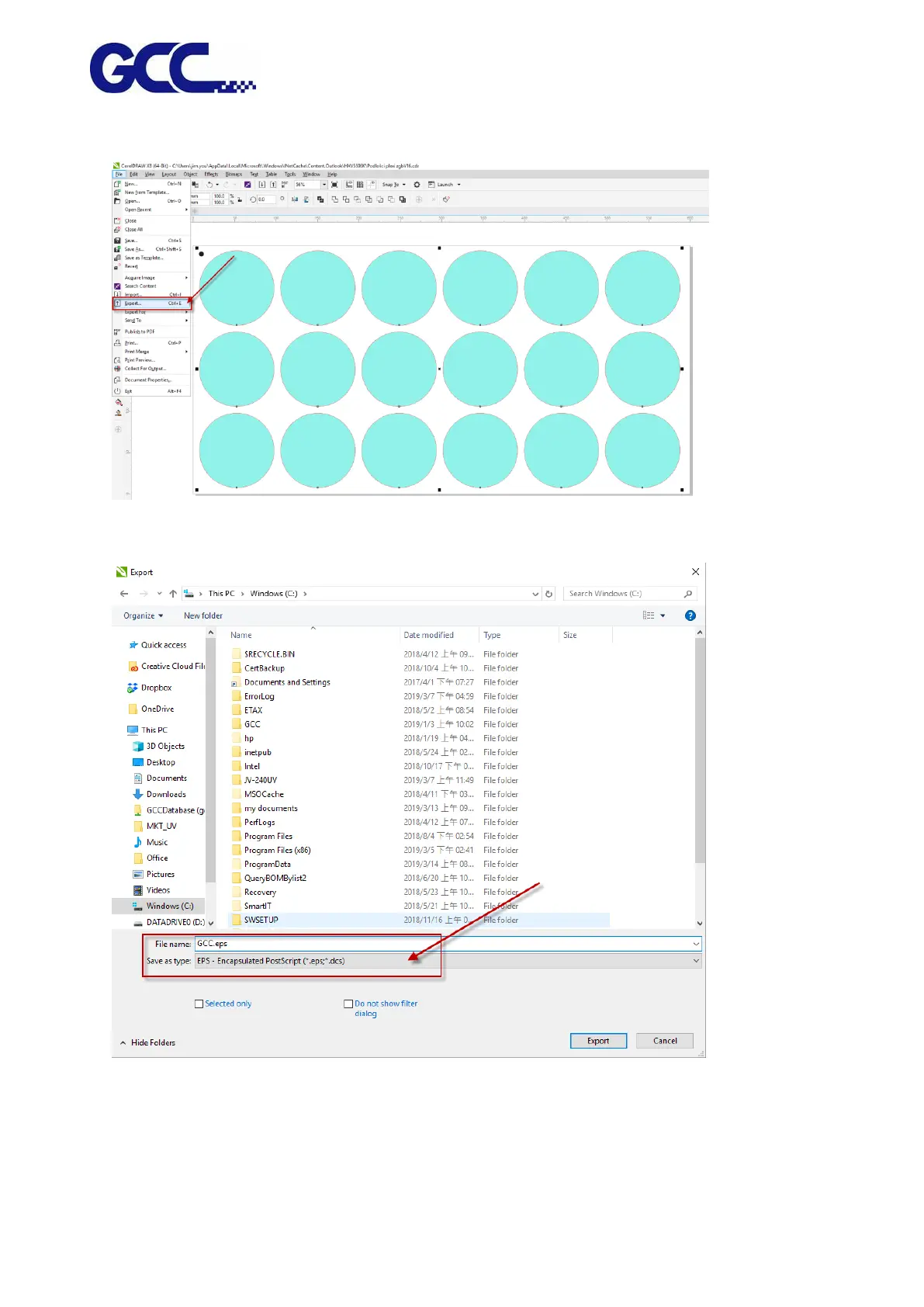
Task: Open the address bar history dropdown
Action: click(x=535, y=594)
